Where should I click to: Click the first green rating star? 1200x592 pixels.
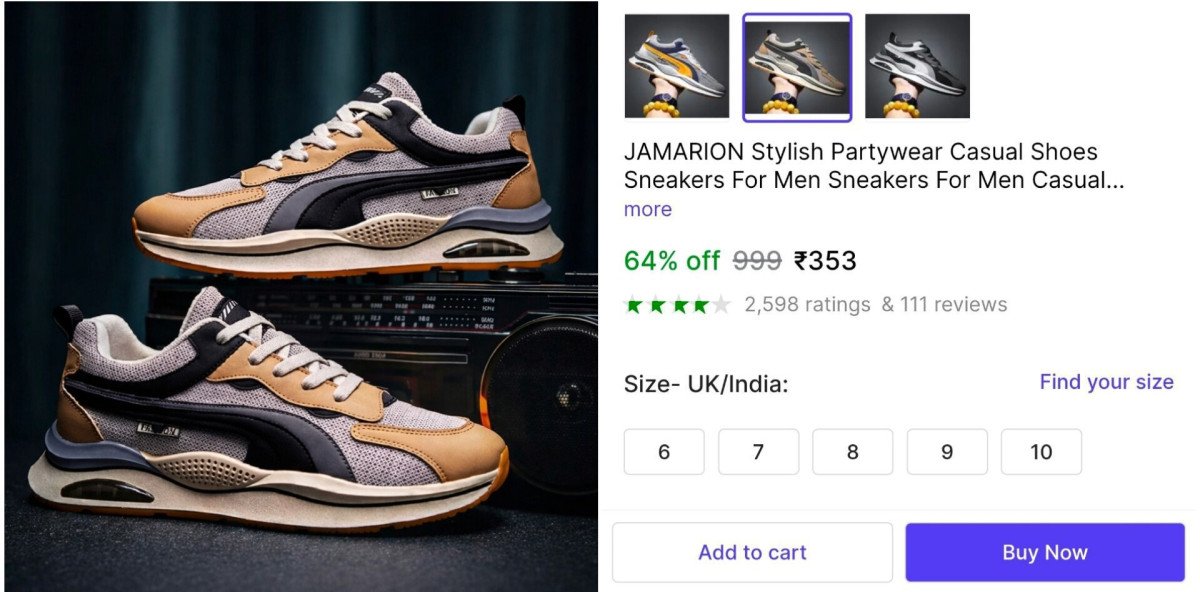pos(634,305)
